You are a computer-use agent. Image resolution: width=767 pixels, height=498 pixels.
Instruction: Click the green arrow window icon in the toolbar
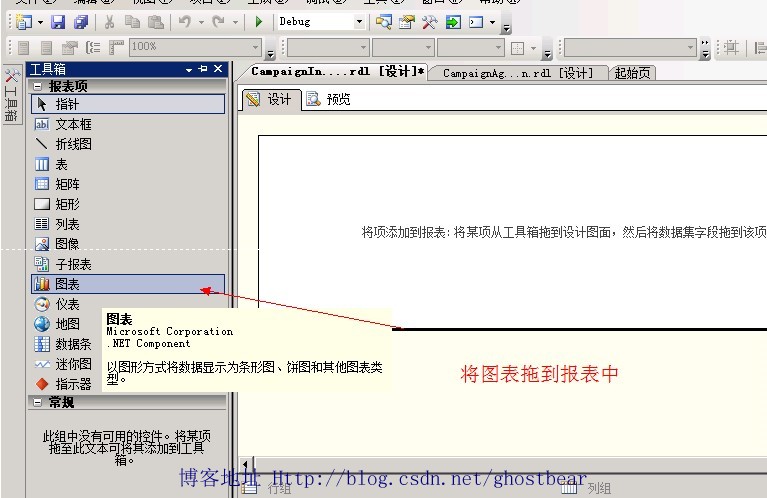453,22
